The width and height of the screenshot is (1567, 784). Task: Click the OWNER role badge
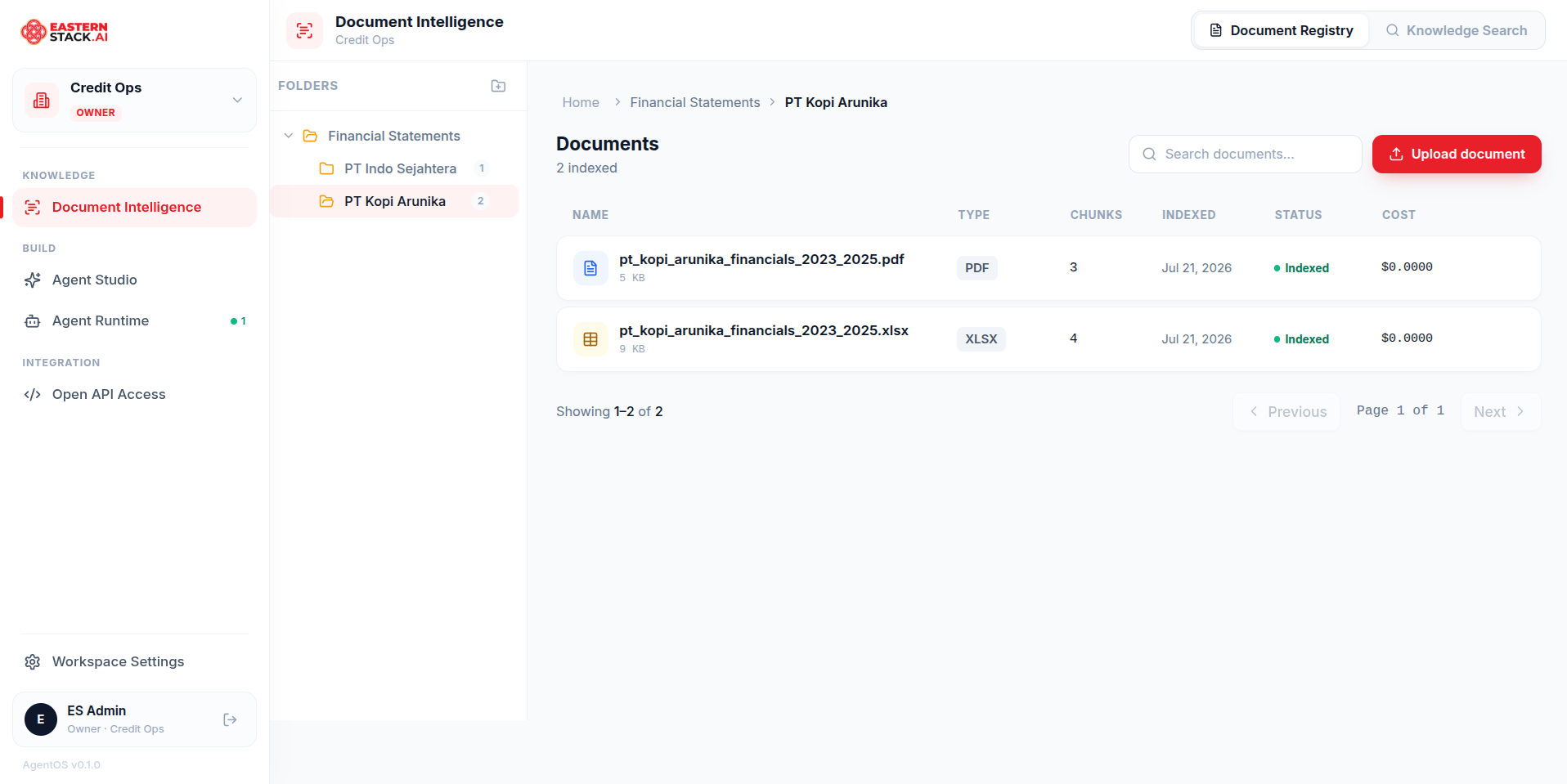click(x=96, y=113)
